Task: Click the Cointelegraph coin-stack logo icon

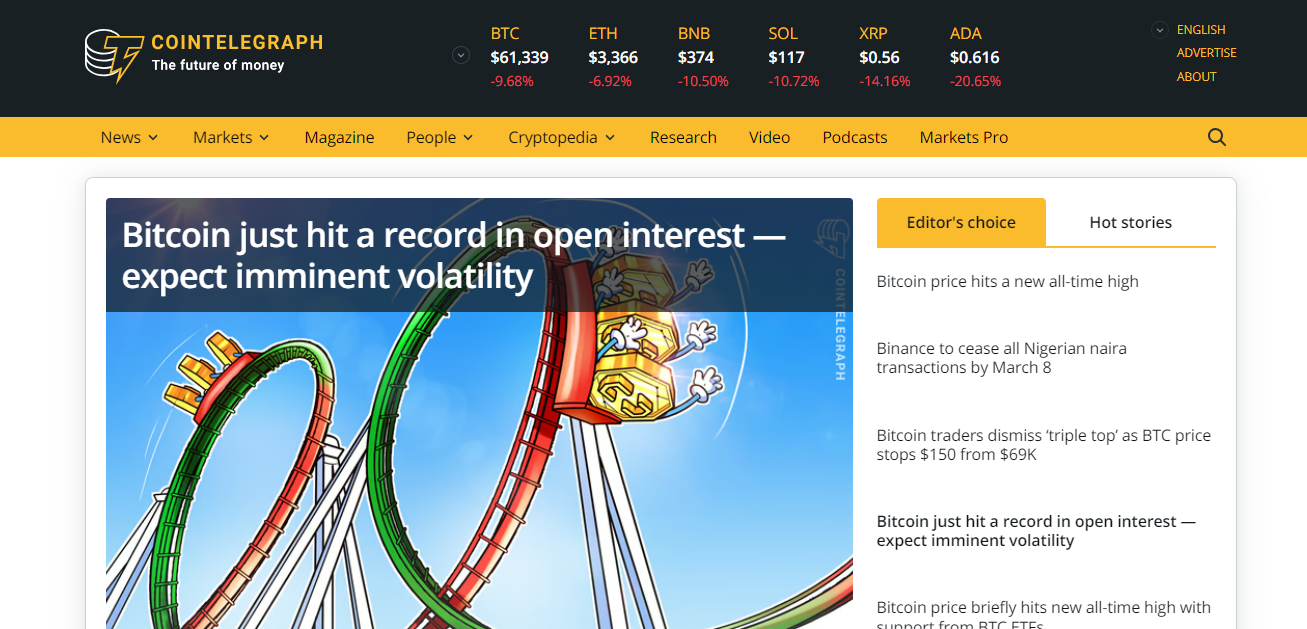Action: (113, 54)
